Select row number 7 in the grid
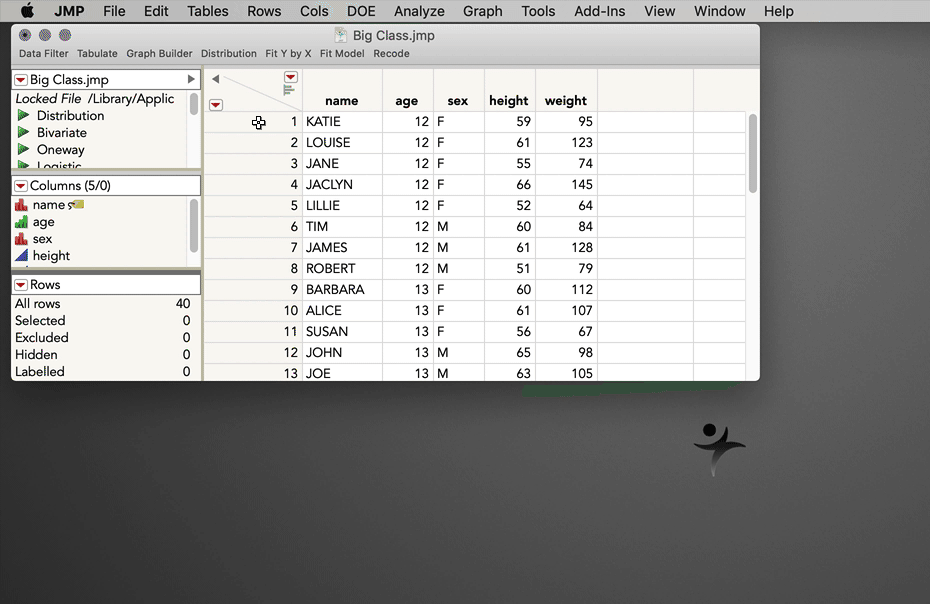The height and width of the screenshot is (604, 930). point(253,247)
